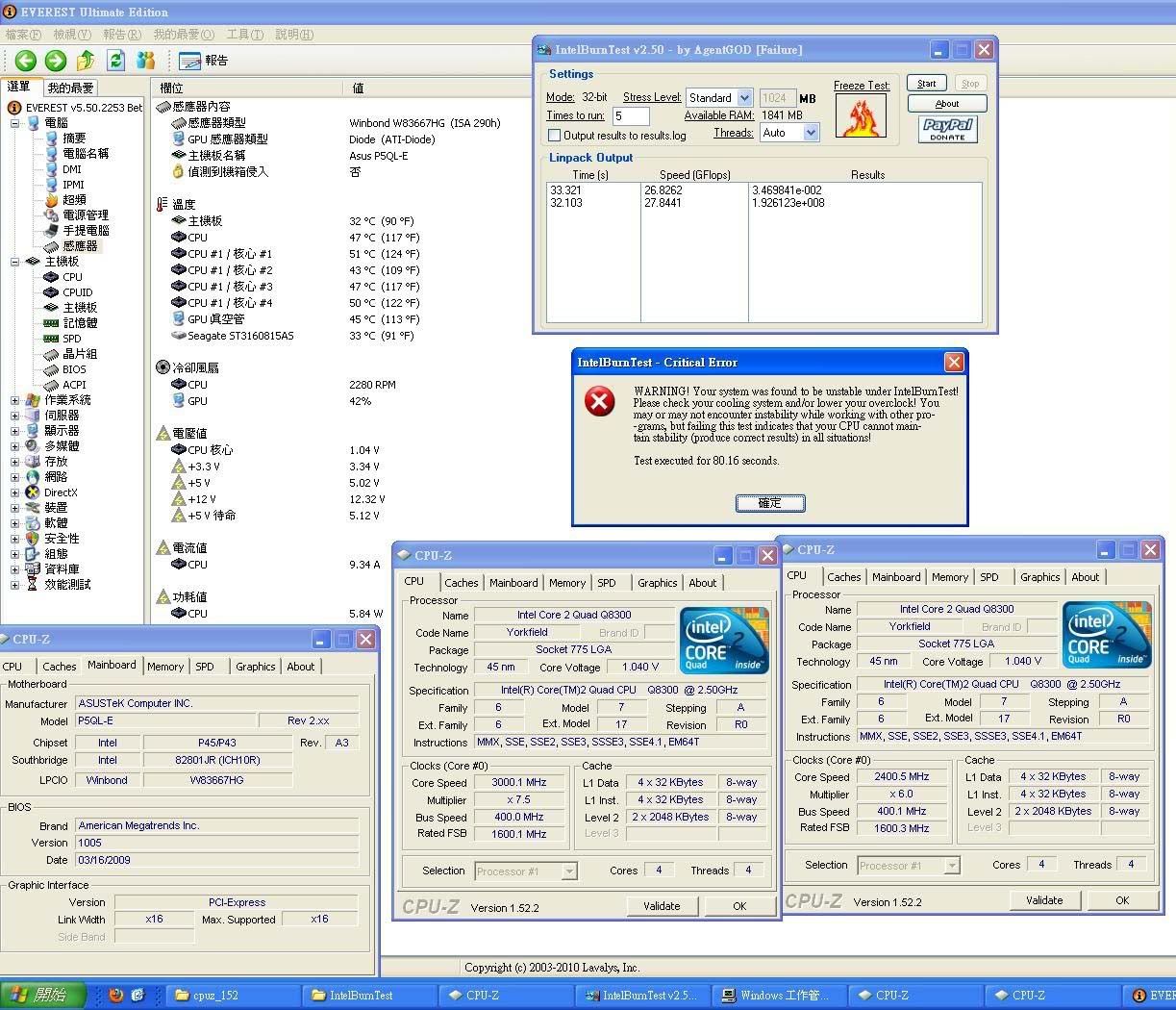Open the 工具 Tools menu in EVEREST
The image size is (1176, 1010).
click(244, 35)
